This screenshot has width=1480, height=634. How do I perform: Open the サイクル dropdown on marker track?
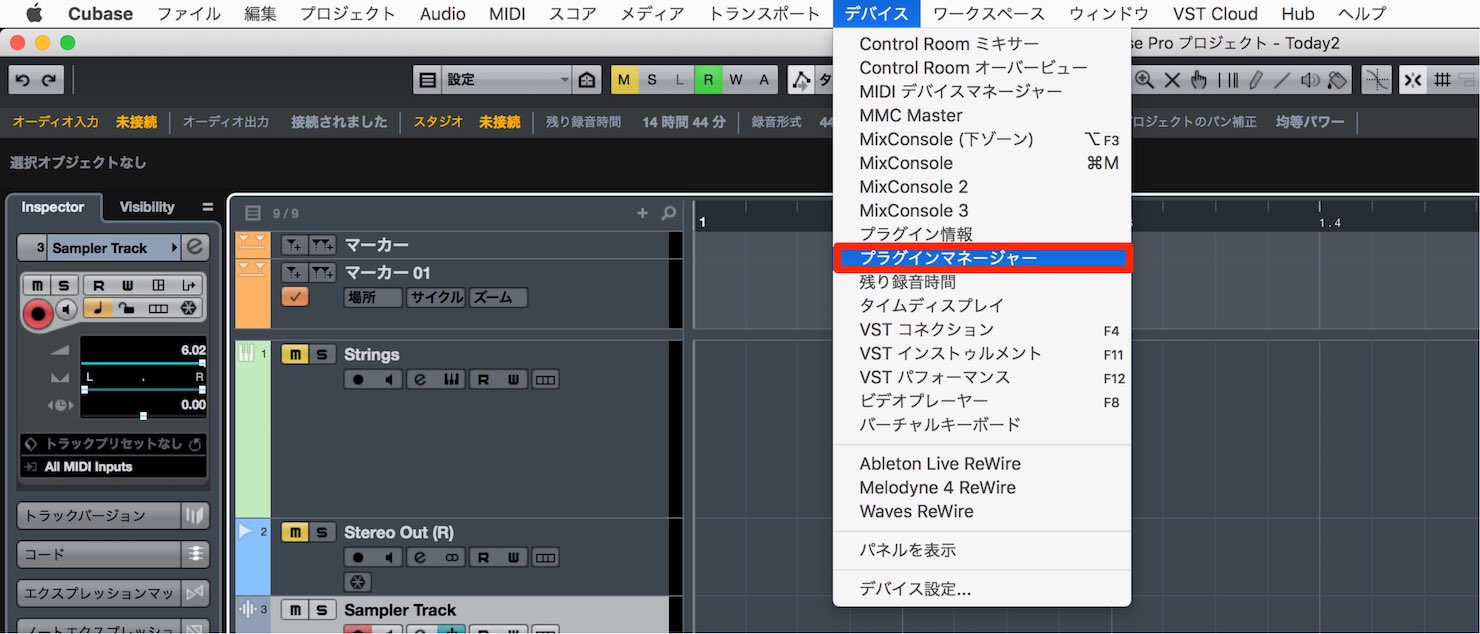pos(436,297)
